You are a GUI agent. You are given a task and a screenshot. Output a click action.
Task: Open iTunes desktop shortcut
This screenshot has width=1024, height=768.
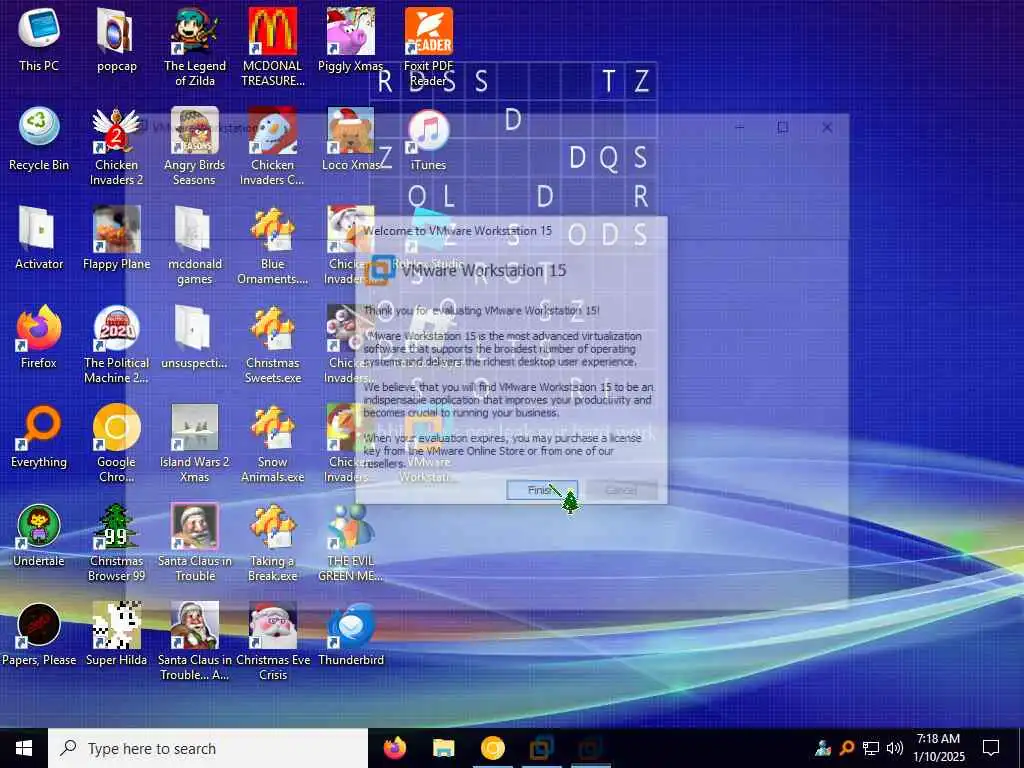click(428, 139)
